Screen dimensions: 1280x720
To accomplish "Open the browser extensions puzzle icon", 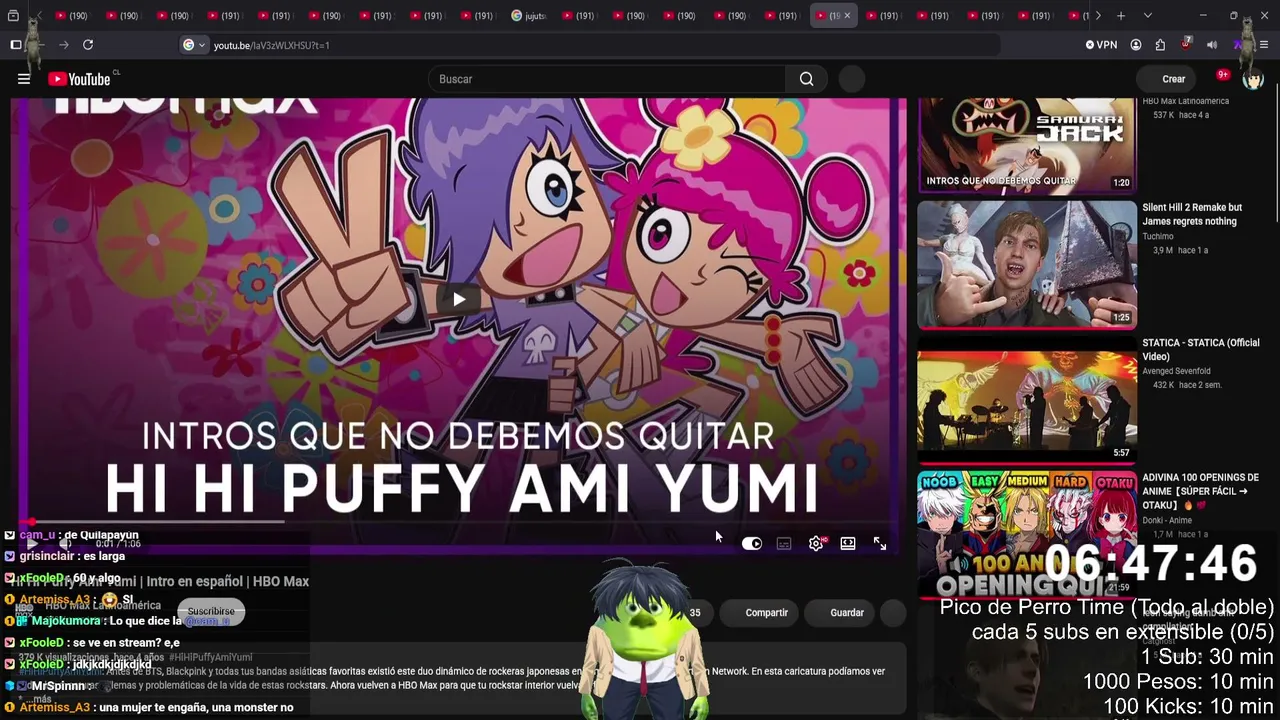I will click(x=1160, y=45).
